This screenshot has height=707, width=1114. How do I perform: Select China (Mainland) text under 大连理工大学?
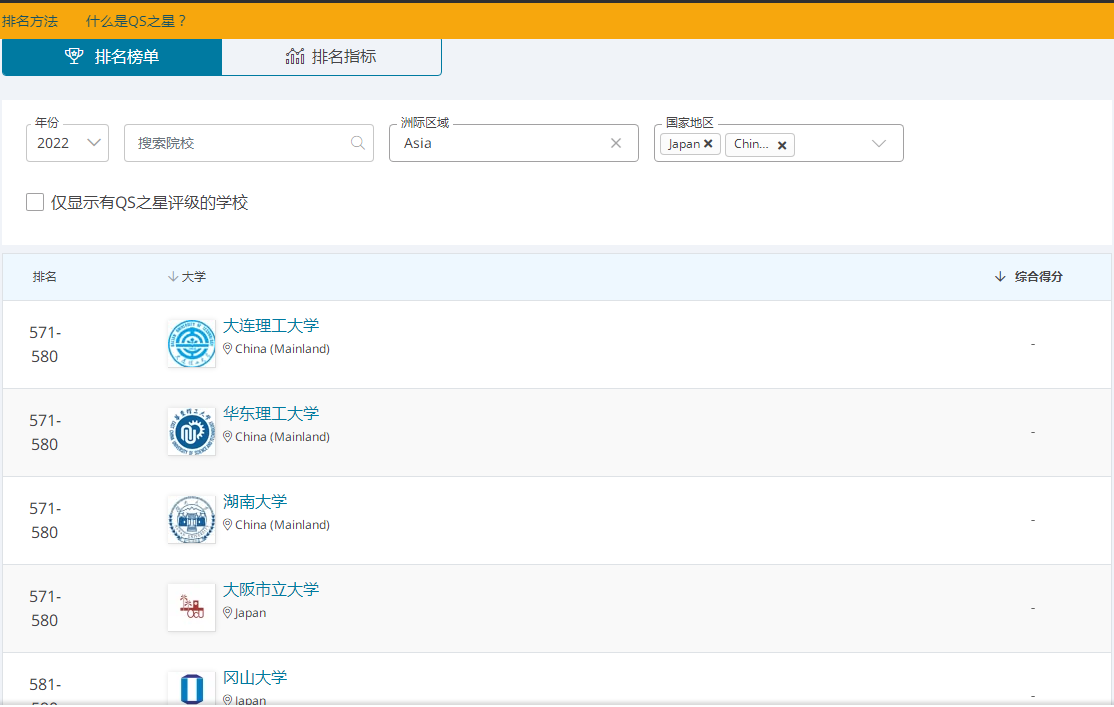click(x=282, y=349)
